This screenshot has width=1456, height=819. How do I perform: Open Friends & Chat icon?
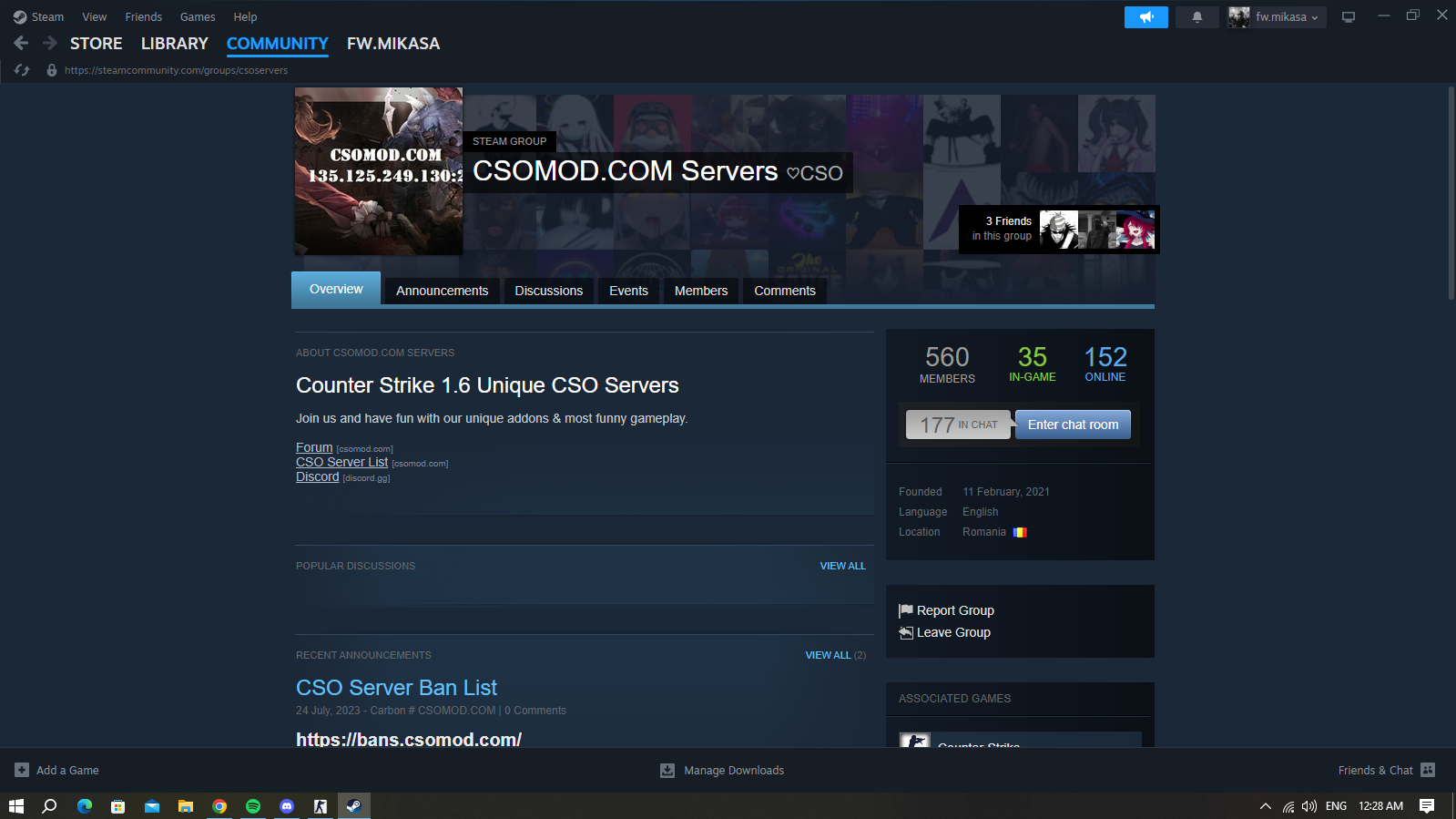tap(1428, 770)
